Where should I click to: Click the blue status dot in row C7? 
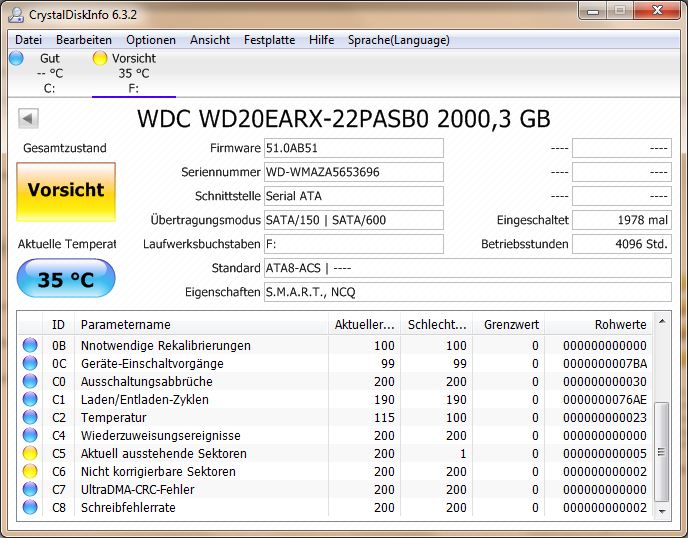(30, 489)
